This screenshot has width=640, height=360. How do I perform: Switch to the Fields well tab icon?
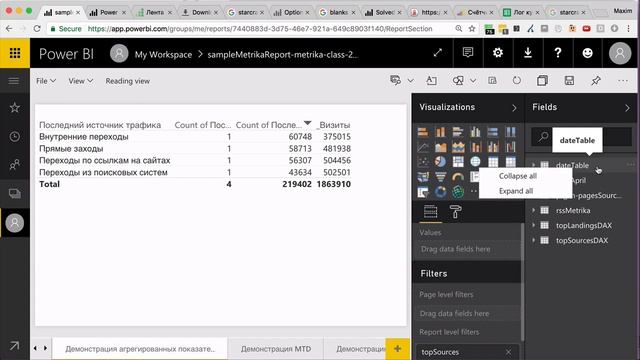pos(430,212)
